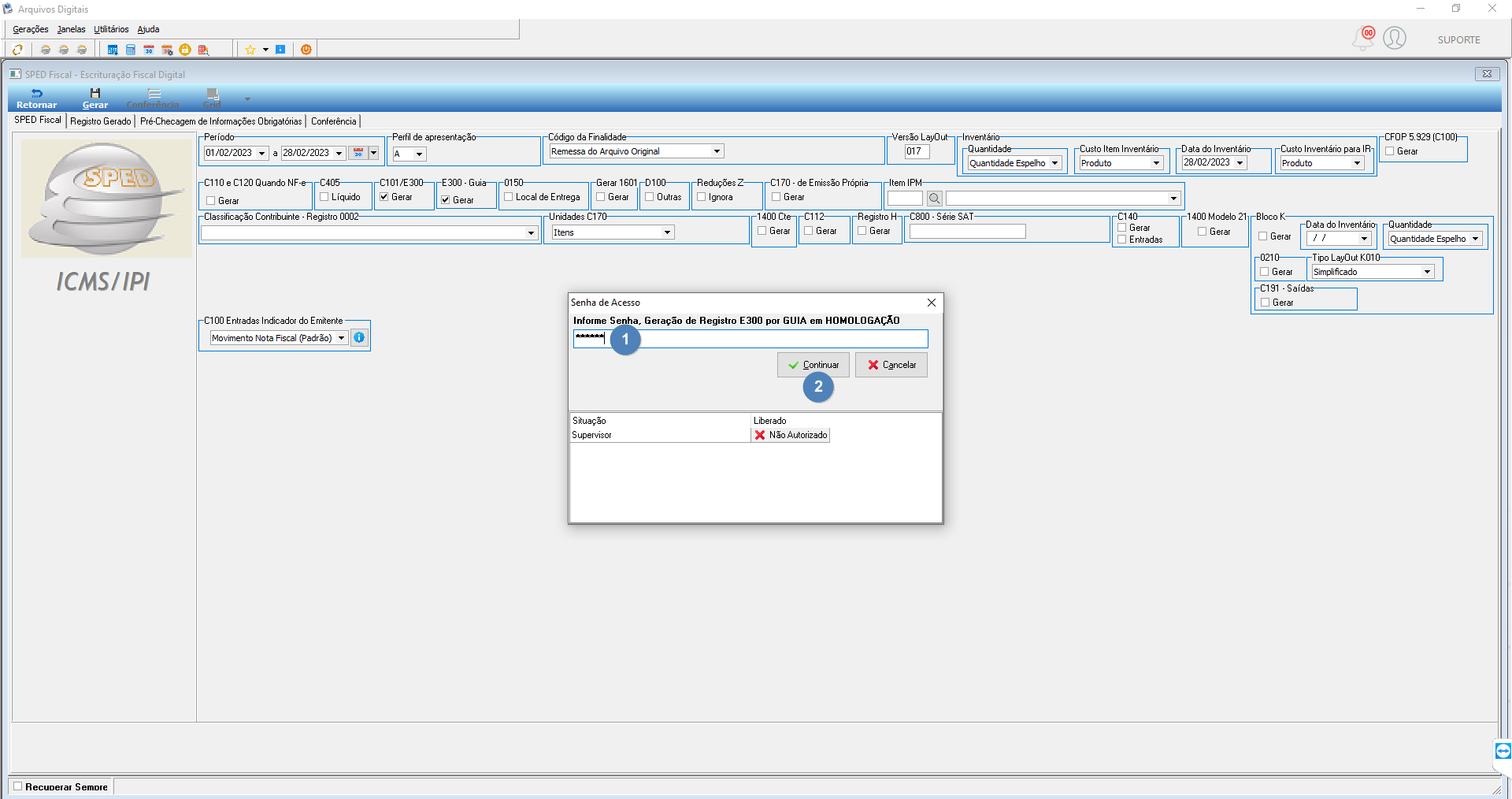
Task: Close the SPED Fiscal inner window
Action: click(x=1487, y=74)
